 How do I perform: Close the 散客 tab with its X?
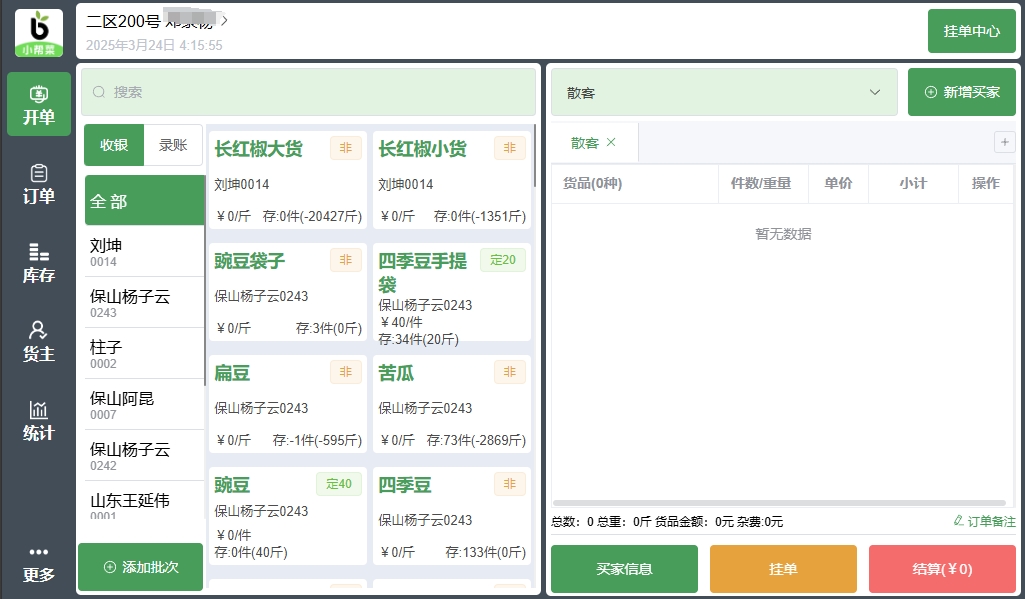611,142
